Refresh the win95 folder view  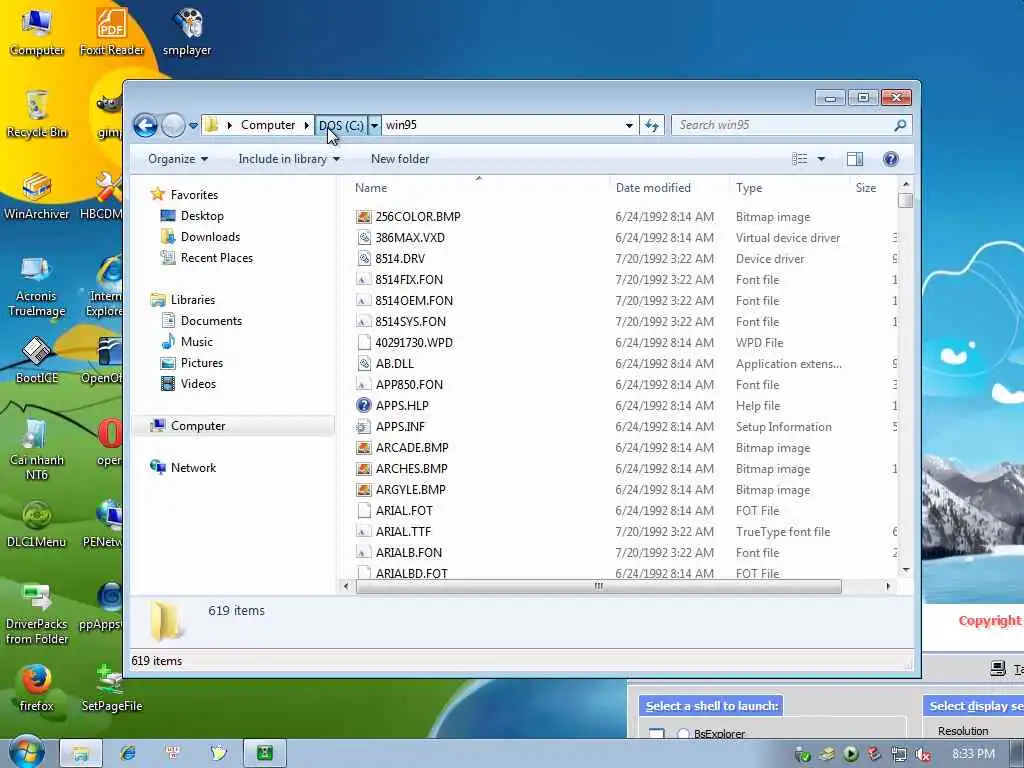pos(652,125)
